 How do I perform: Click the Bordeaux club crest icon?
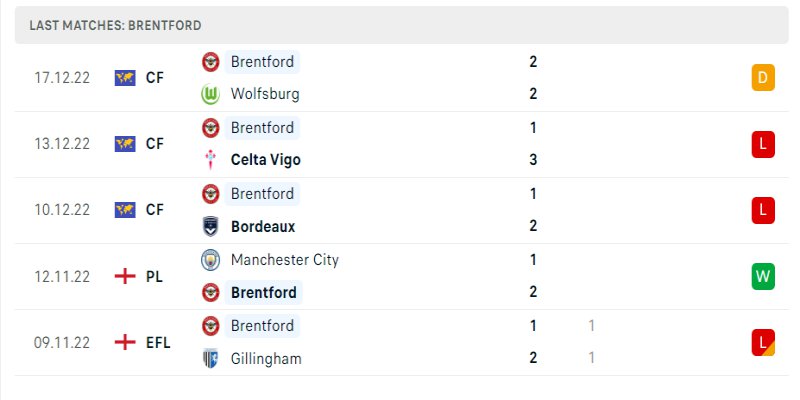(211, 226)
